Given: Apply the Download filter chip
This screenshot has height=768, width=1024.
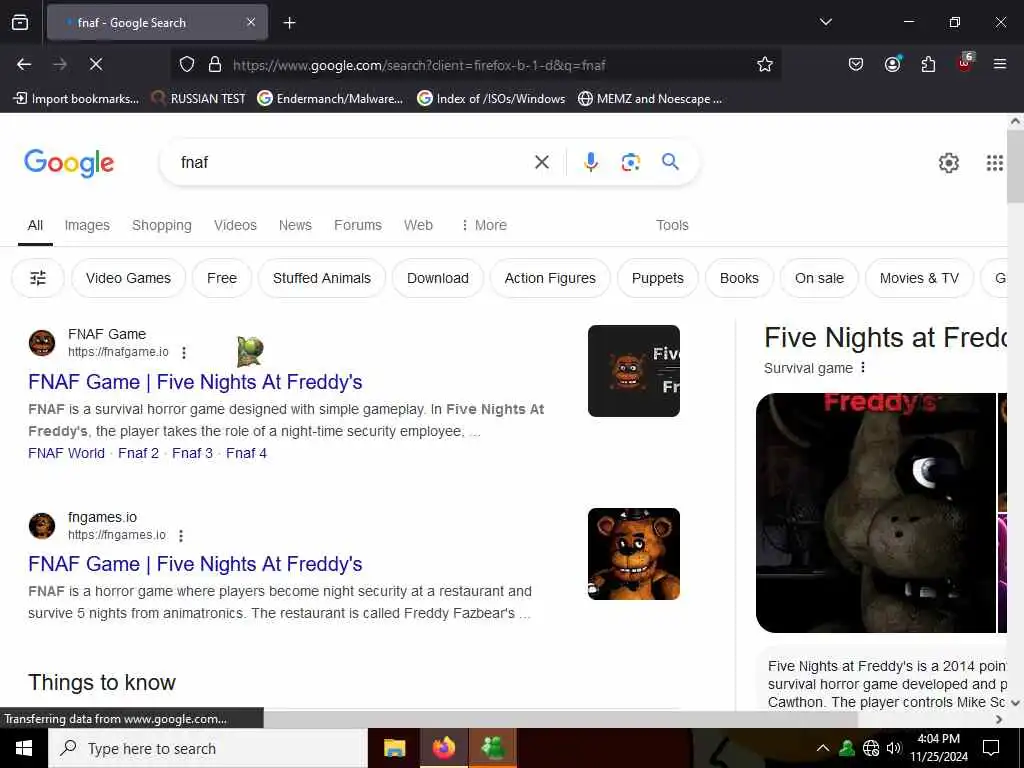Looking at the screenshot, I should (438, 278).
